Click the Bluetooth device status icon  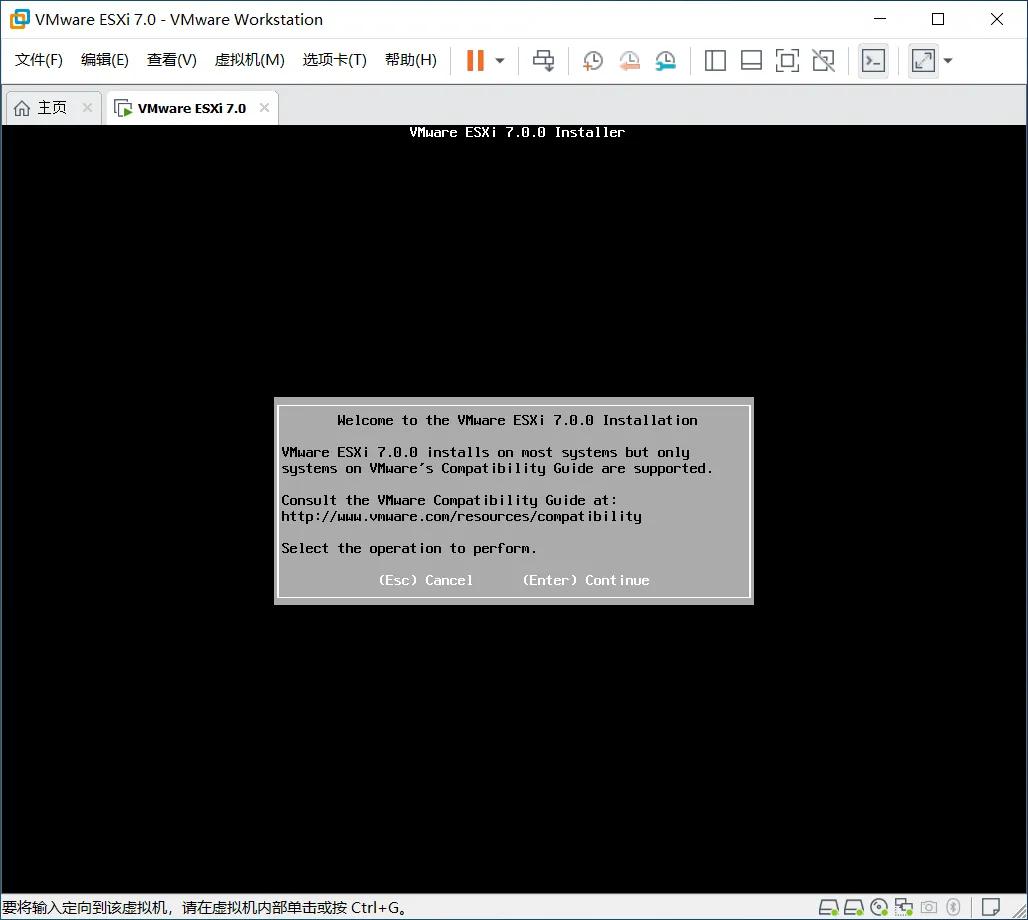954,907
